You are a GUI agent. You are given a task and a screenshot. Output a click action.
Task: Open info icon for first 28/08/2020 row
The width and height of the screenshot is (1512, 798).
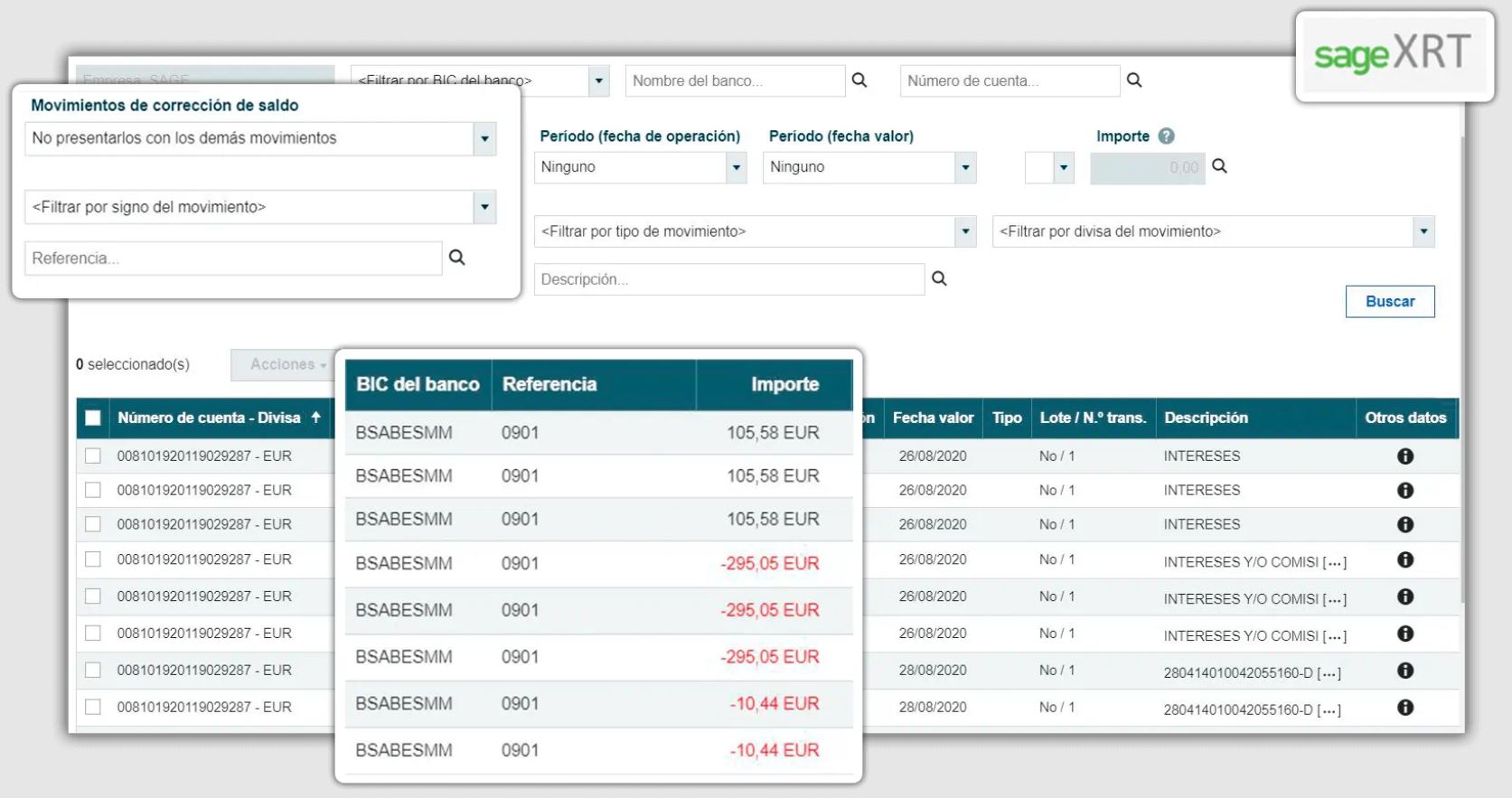pyautogui.click(x=1405, y=671)
